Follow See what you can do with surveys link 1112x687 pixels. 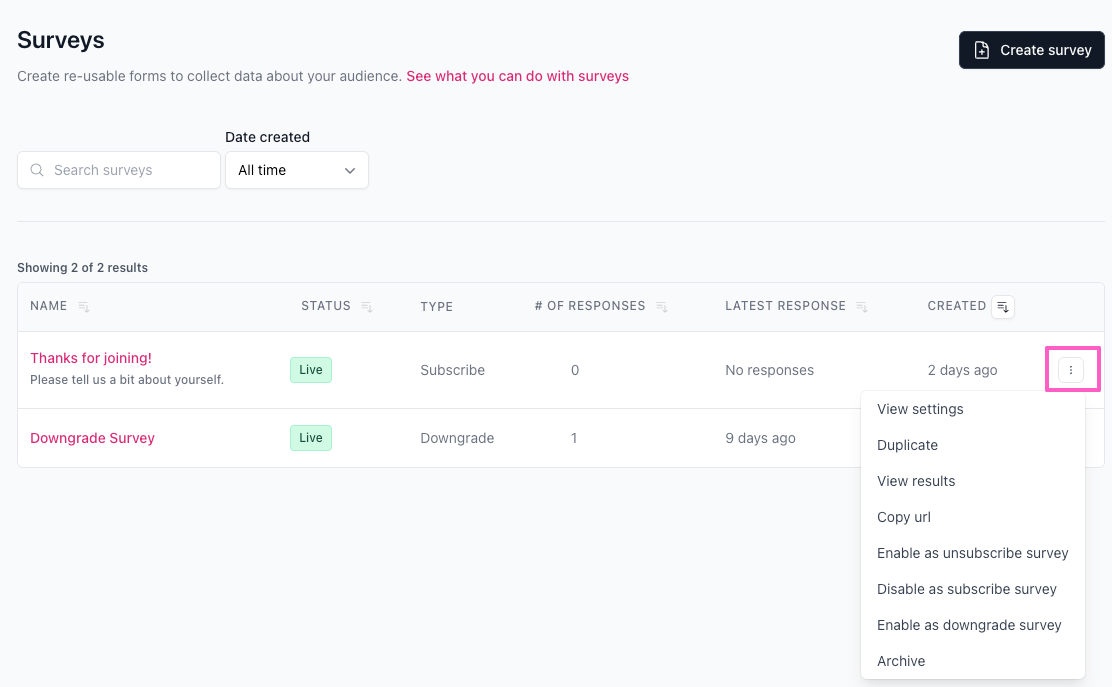tap(517, 76)
